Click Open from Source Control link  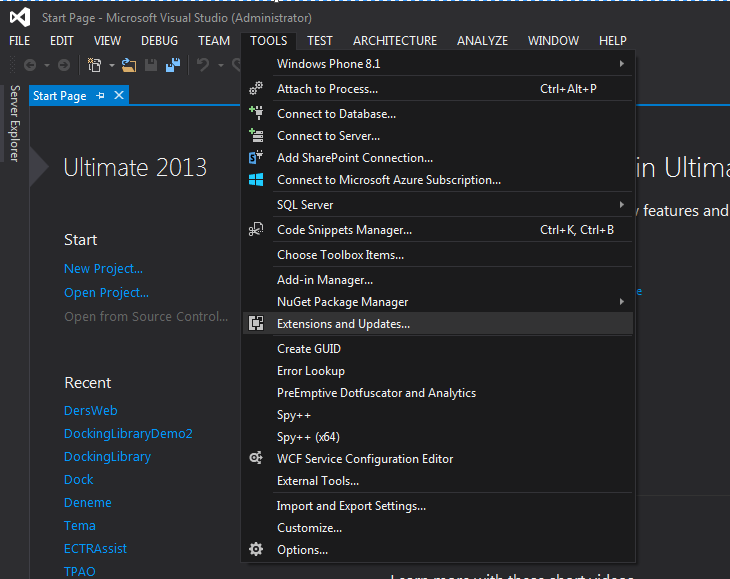coord(146,316)
